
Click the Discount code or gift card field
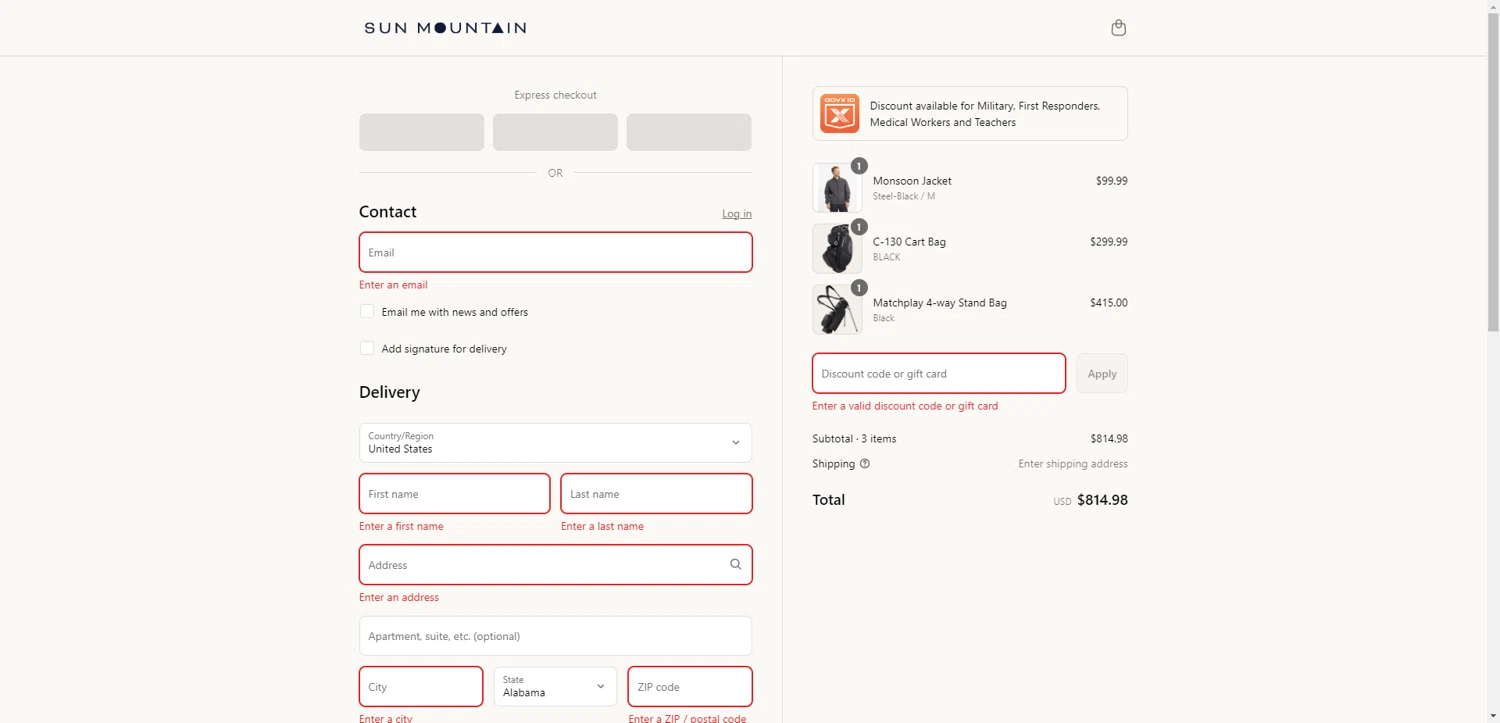pos(939,373)
